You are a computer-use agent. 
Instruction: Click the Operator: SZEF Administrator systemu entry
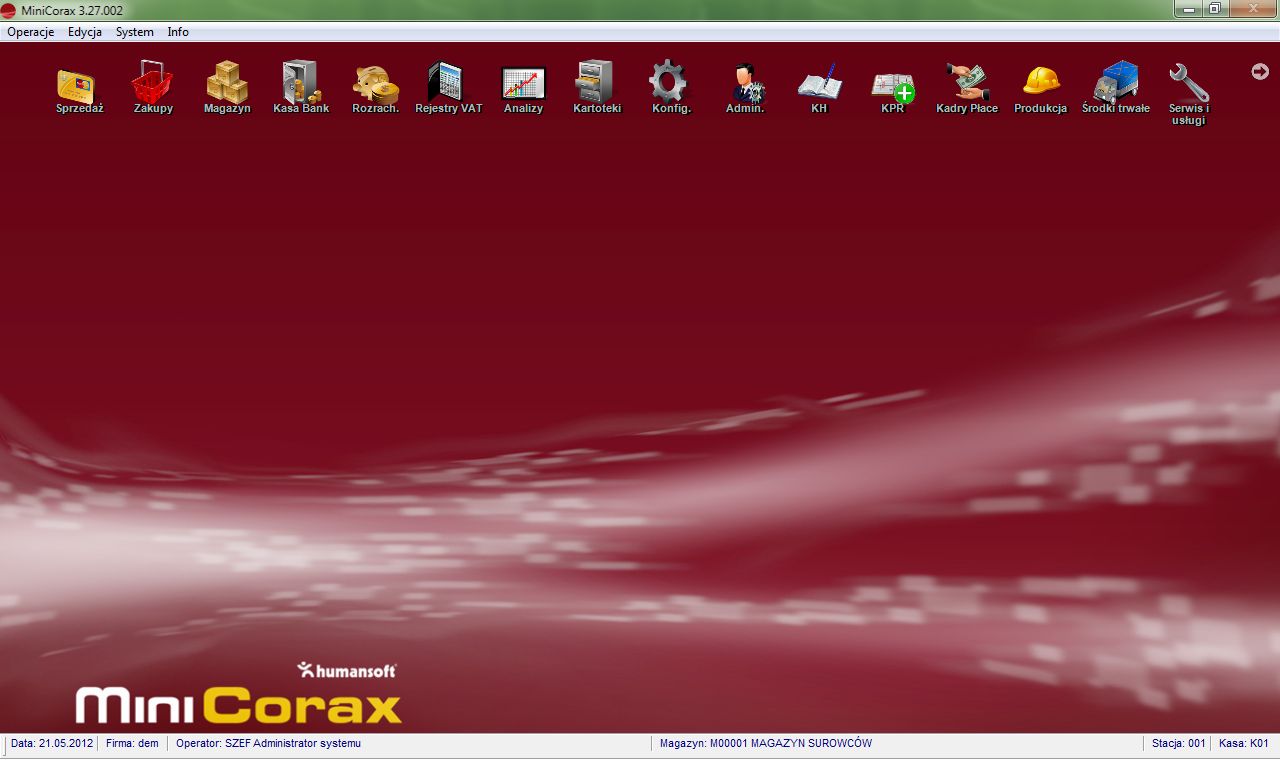click(268, 744)
